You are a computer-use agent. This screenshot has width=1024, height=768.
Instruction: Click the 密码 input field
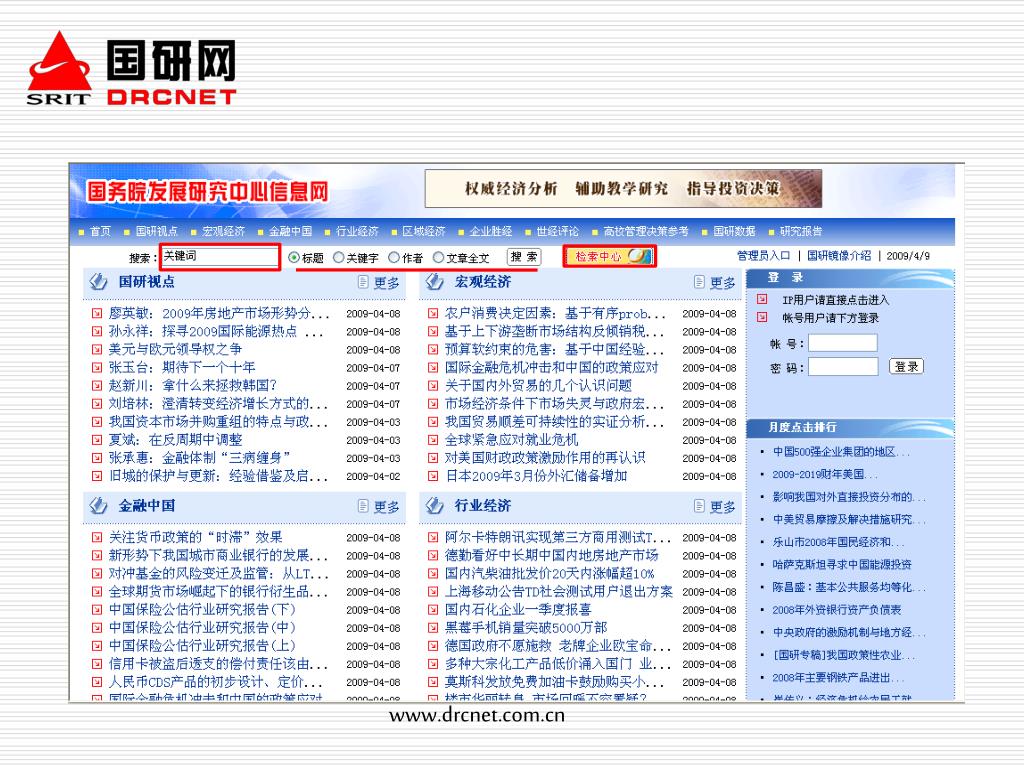tap(843, 367)
